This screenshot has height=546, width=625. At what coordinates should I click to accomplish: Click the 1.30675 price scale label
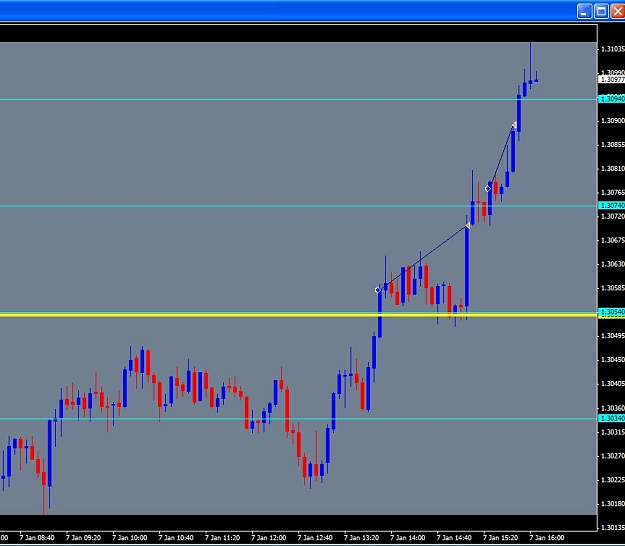(613, 240)
